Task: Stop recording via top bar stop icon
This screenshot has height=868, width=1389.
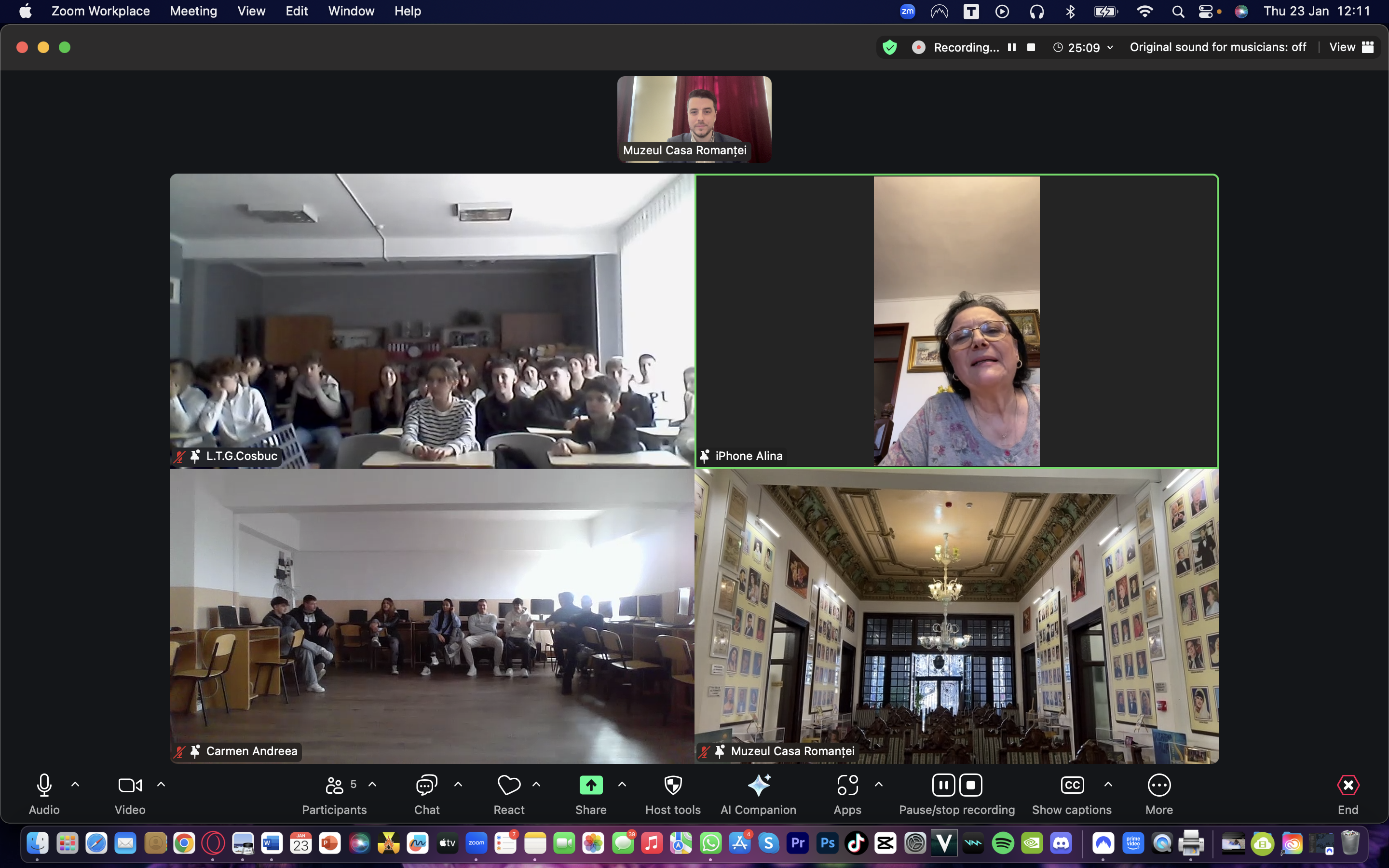Action: 1031,47
